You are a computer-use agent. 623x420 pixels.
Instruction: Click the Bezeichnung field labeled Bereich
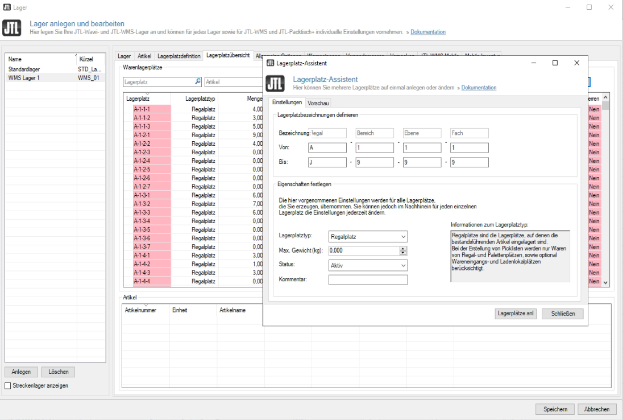(375, 133)
